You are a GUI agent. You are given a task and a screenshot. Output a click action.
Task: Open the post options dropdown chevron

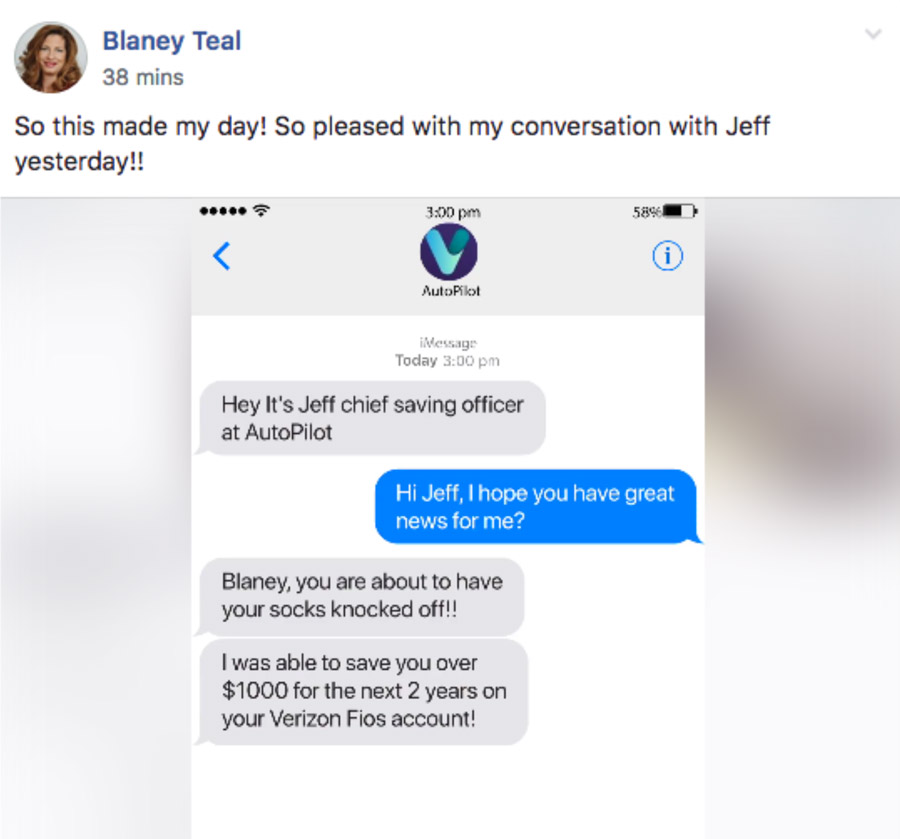[873, 34]
